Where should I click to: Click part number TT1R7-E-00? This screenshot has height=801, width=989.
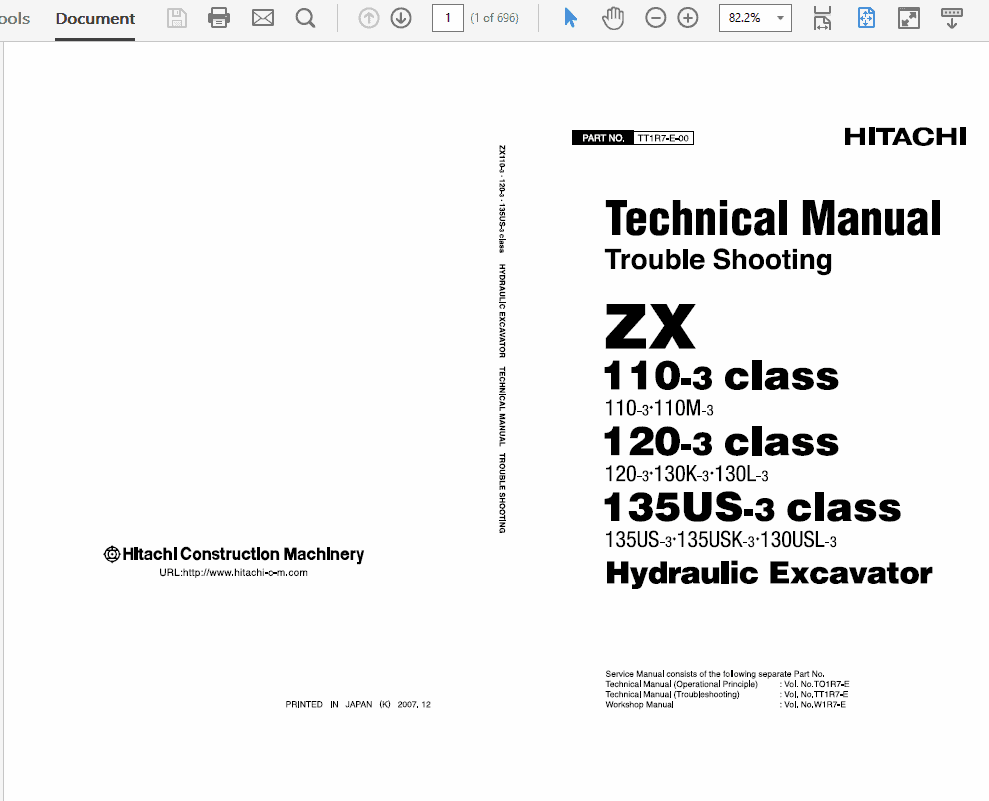(663, 138)
